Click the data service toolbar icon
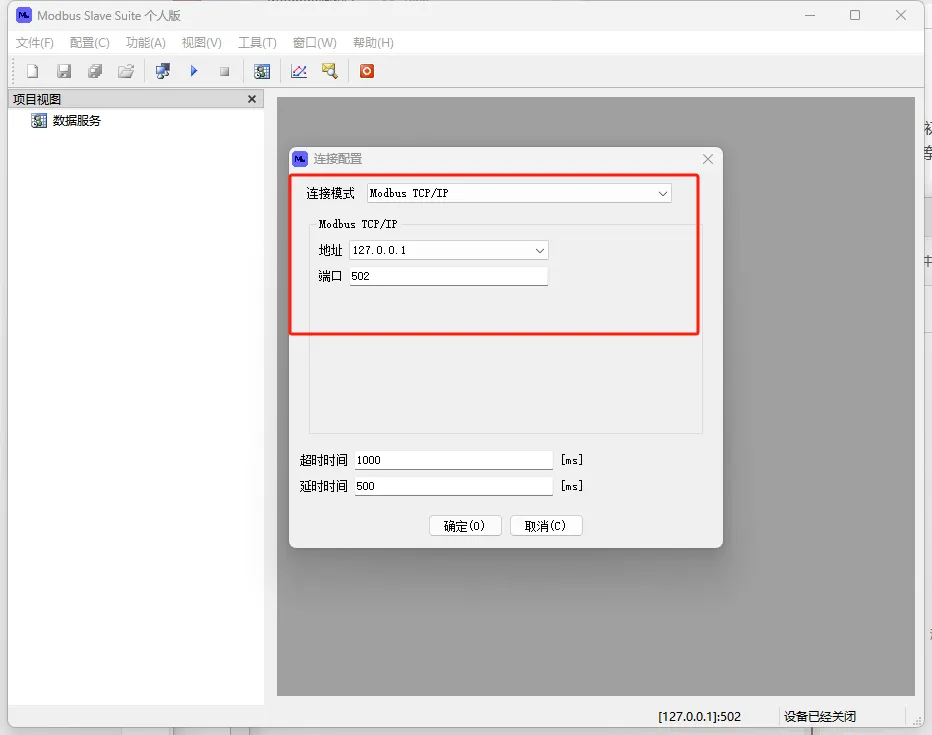Screen dimensions: 932x735 coord(262,71)
